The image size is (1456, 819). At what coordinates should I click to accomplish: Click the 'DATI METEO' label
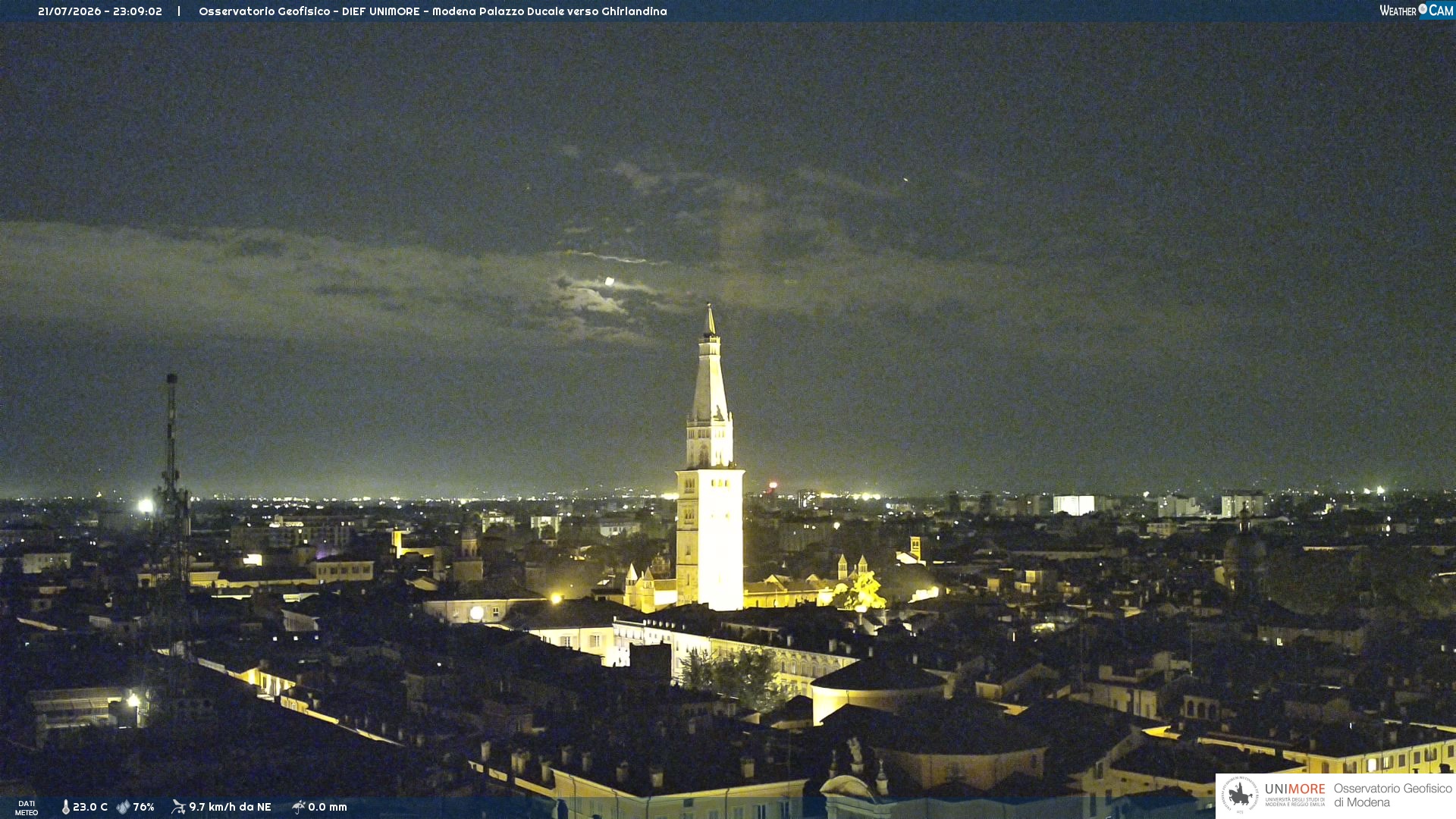(27, 808)
